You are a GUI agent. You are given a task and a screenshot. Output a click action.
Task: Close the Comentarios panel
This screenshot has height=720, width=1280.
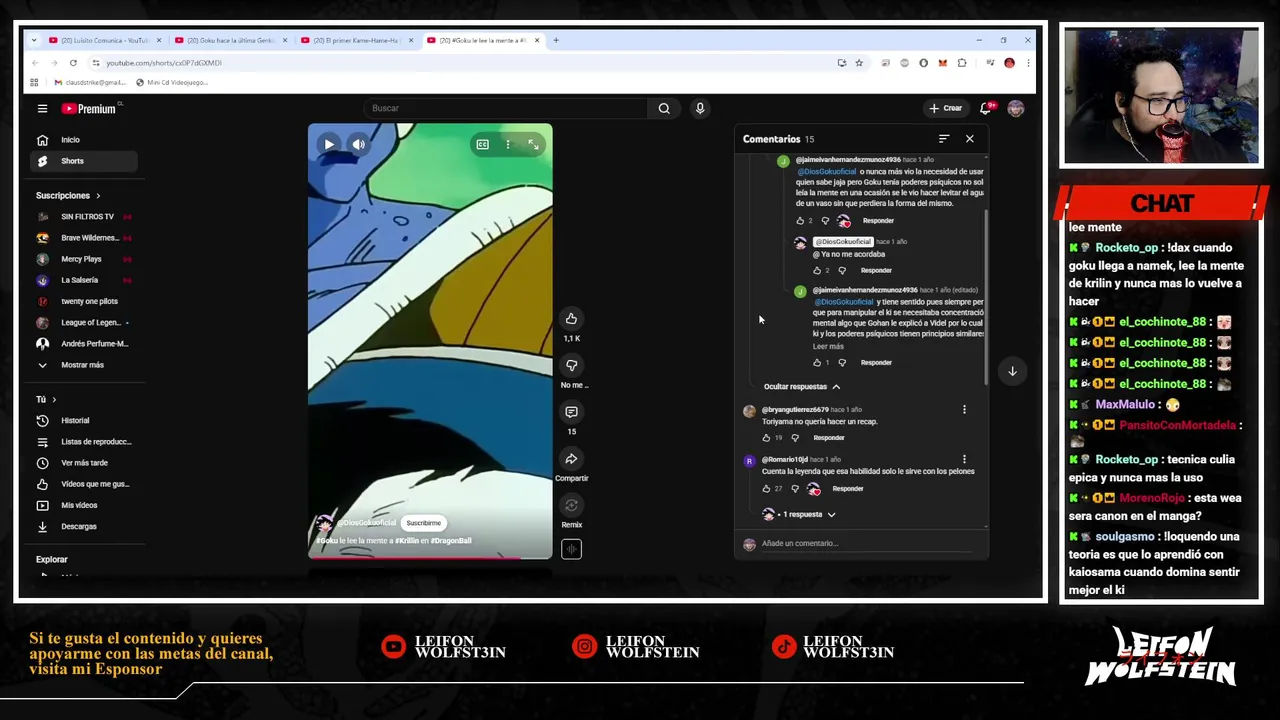click(x=969, y=139)
